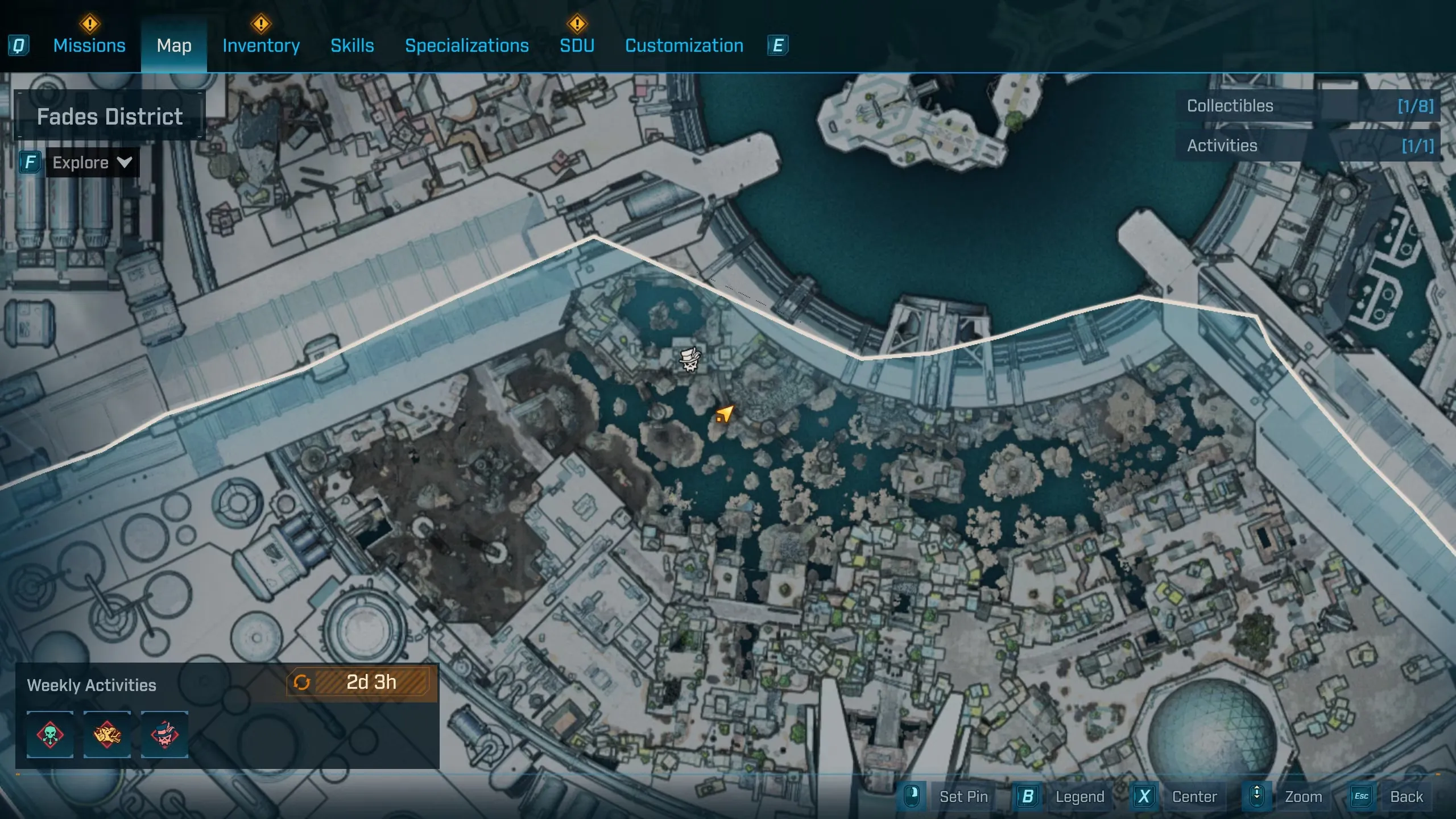Screen dimensions: 1456x819
Task: Click the Set Pin control
Action: (x=963, y=796)
